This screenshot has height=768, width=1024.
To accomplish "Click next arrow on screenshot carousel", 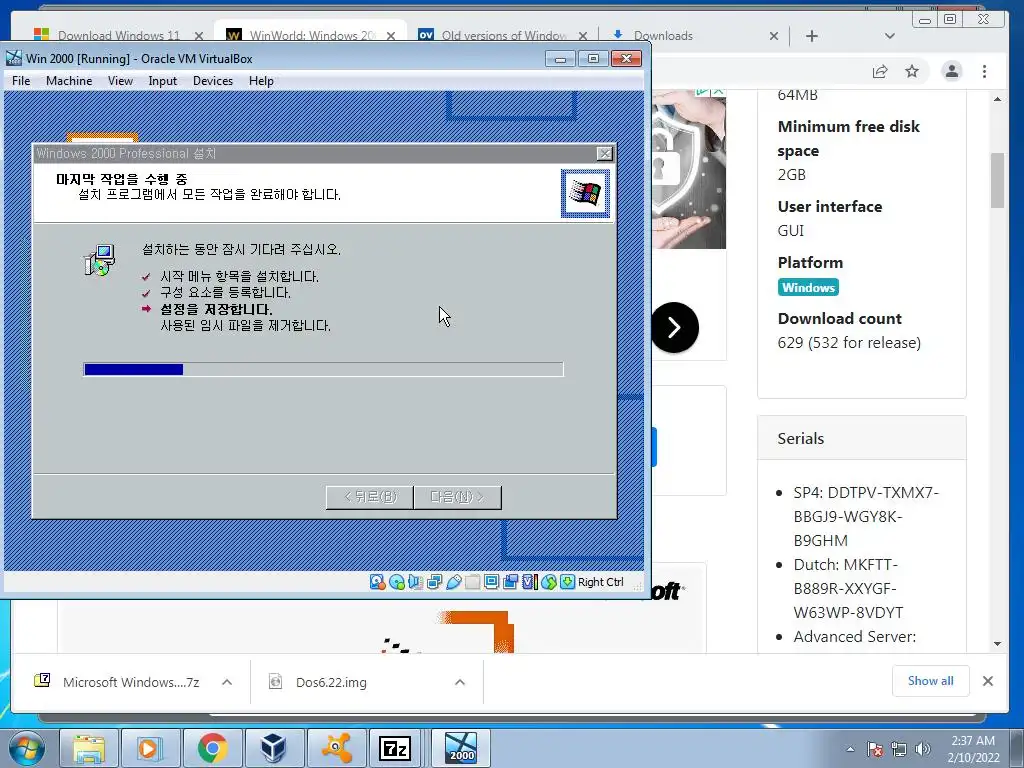I will pos(675,327).
